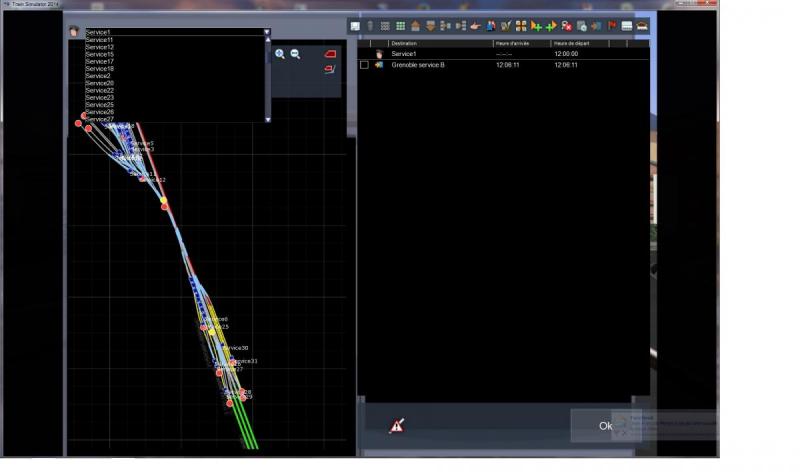Image resolution: width=800 pixels, height=472 pixels.
Task: Click the list scroll-up arrow
Action: click(x=268, y=39)
